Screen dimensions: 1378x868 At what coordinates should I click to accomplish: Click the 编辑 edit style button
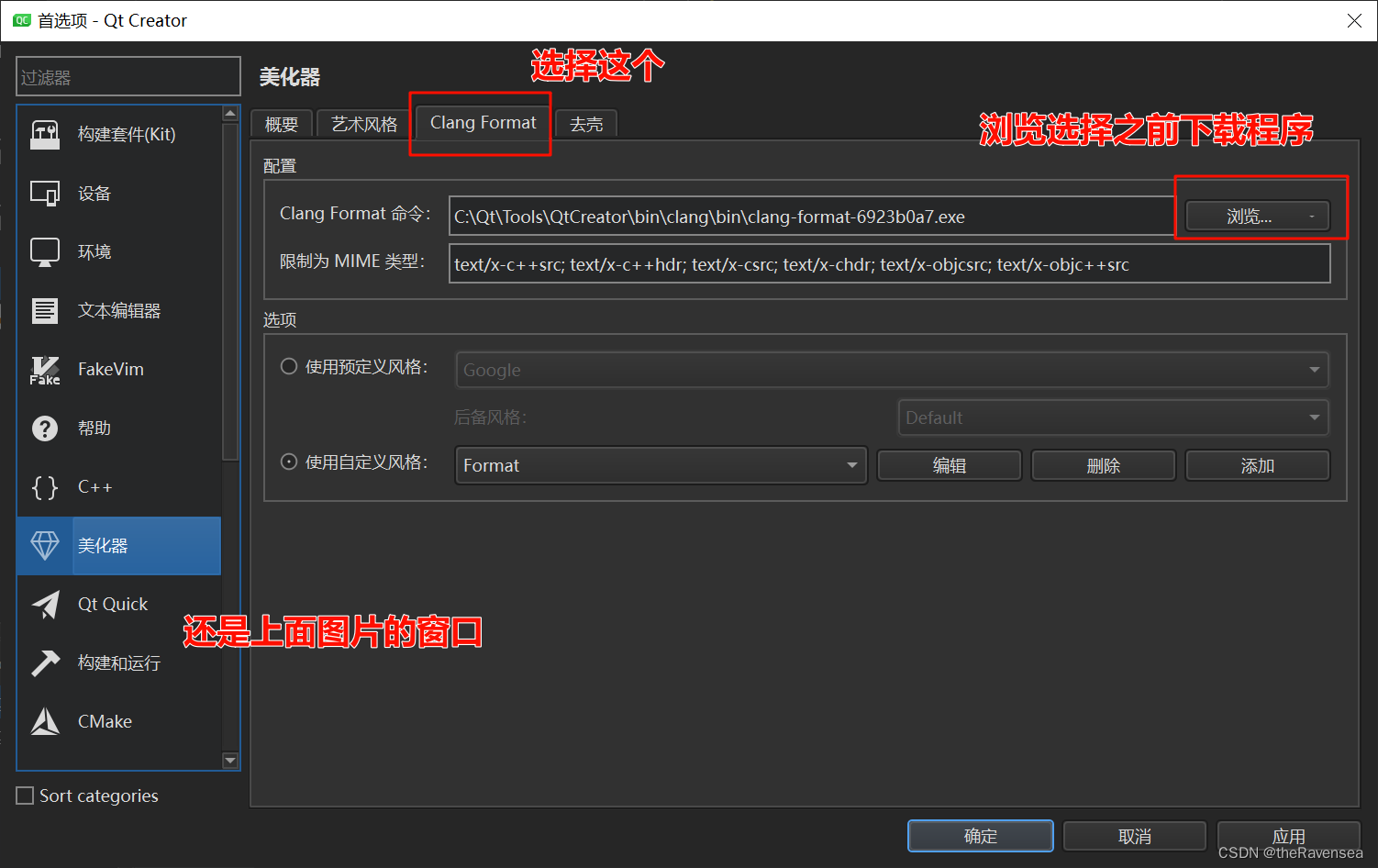950,465
